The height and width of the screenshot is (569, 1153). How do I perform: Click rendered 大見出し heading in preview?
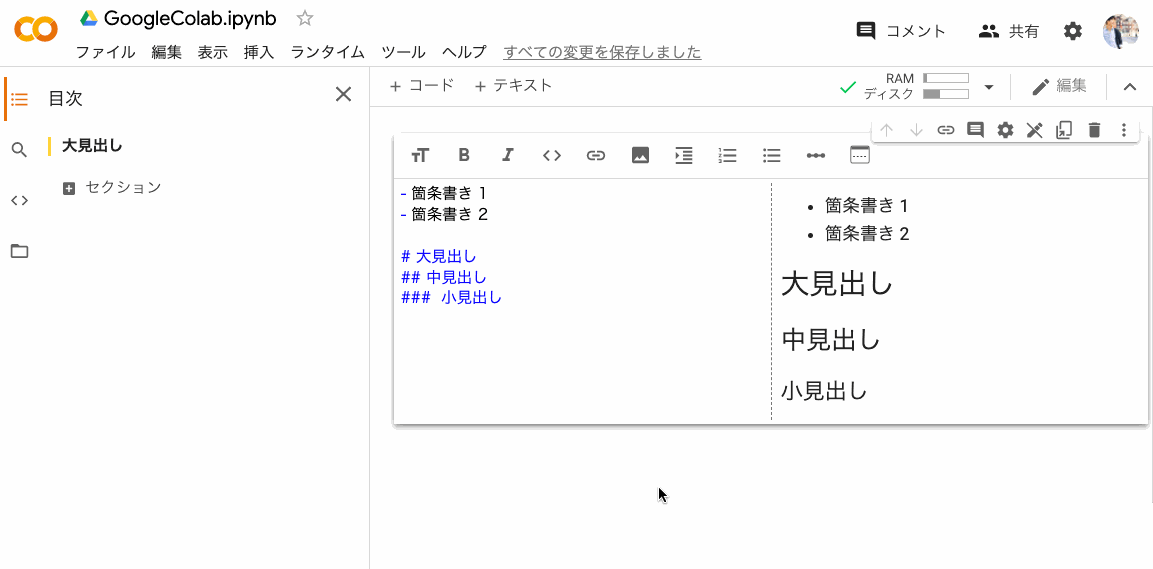(x=837, y=284)
